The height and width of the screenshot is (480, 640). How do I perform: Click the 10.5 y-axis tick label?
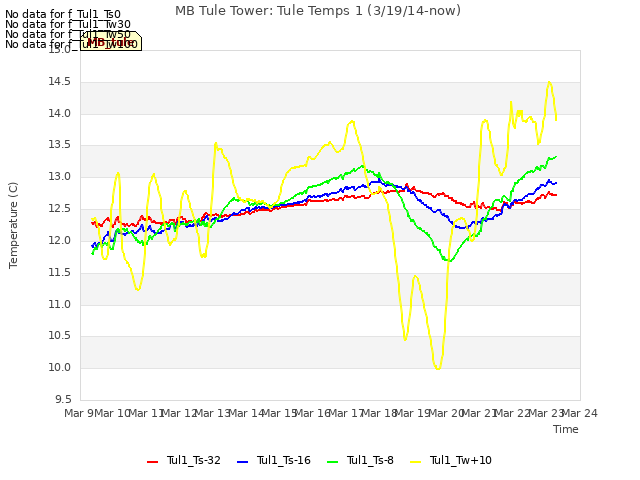tap(60, 336)
